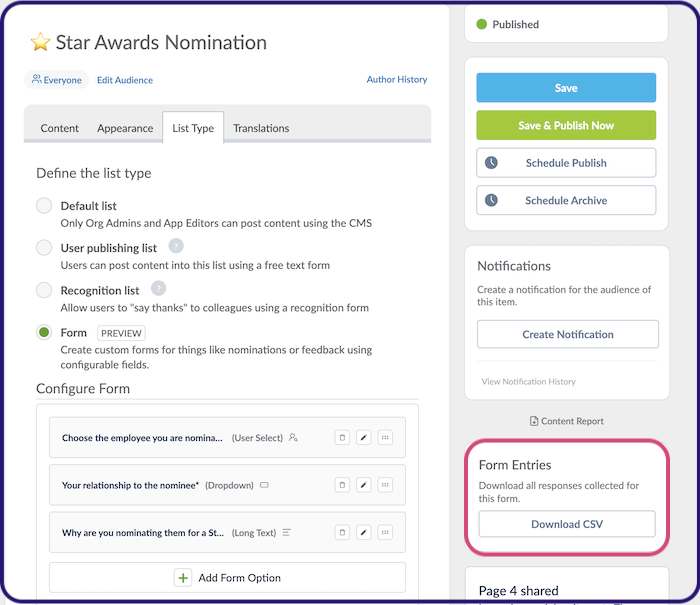Click the '(Dropdown)' field type text
The width and height of the screenshot is (700, 605).
(x=229, y=485)
